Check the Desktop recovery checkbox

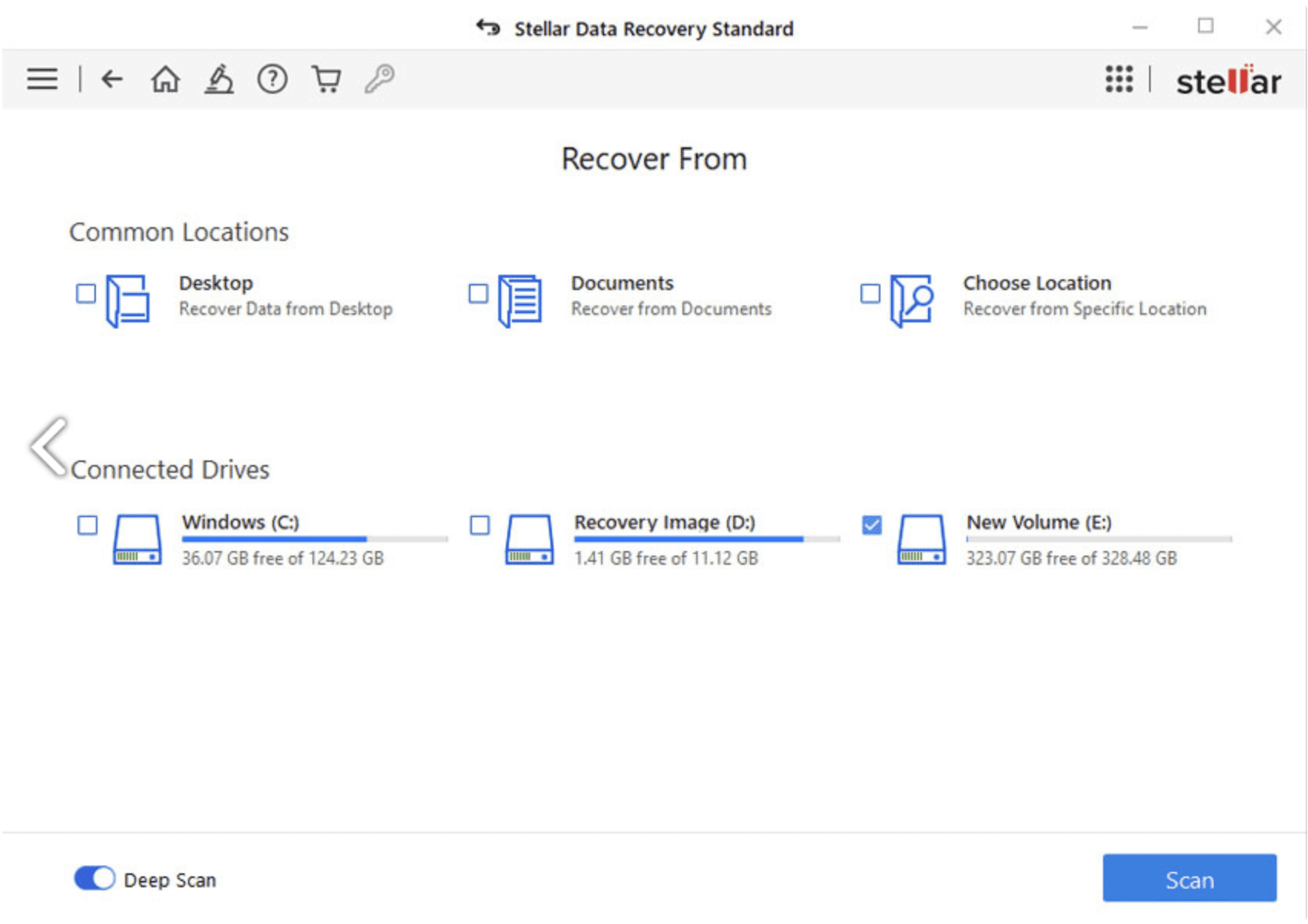point(87,295)
